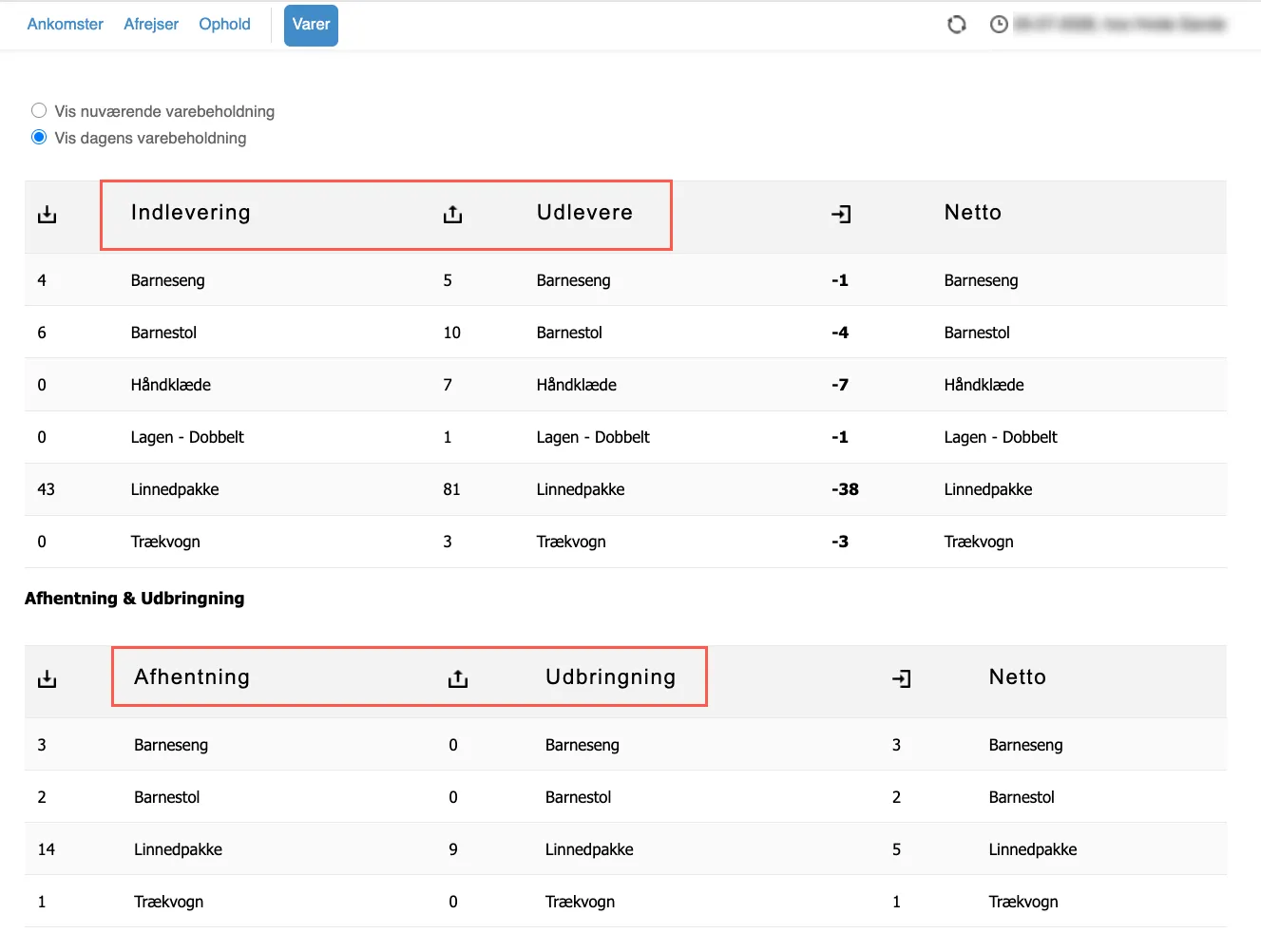This screenshot has height=952, width=1261.
Task: Click the upload icon beside Udlevere
Action: point(452,215)
